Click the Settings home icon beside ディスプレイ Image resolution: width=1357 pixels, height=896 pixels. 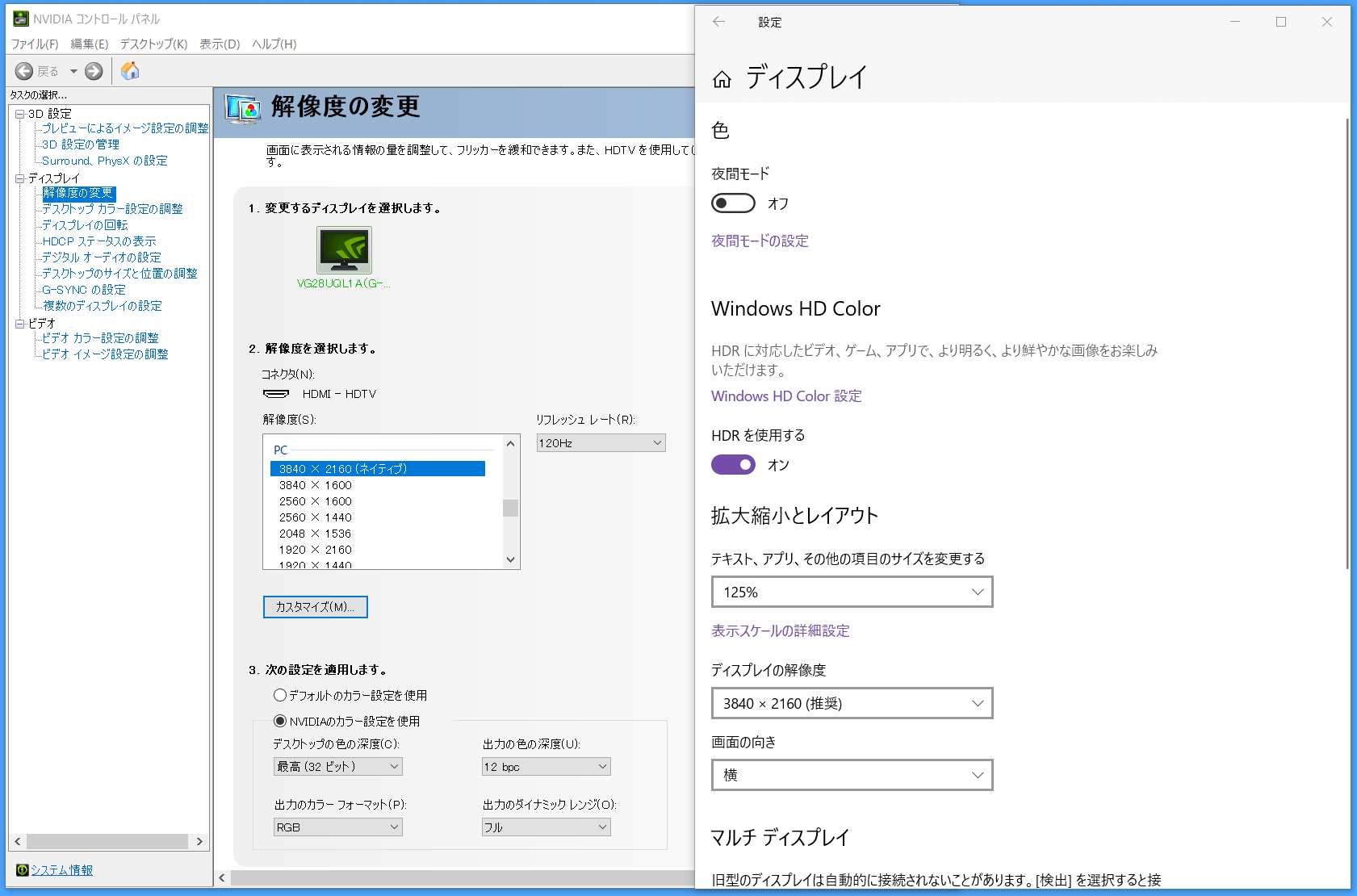point(722,78)
